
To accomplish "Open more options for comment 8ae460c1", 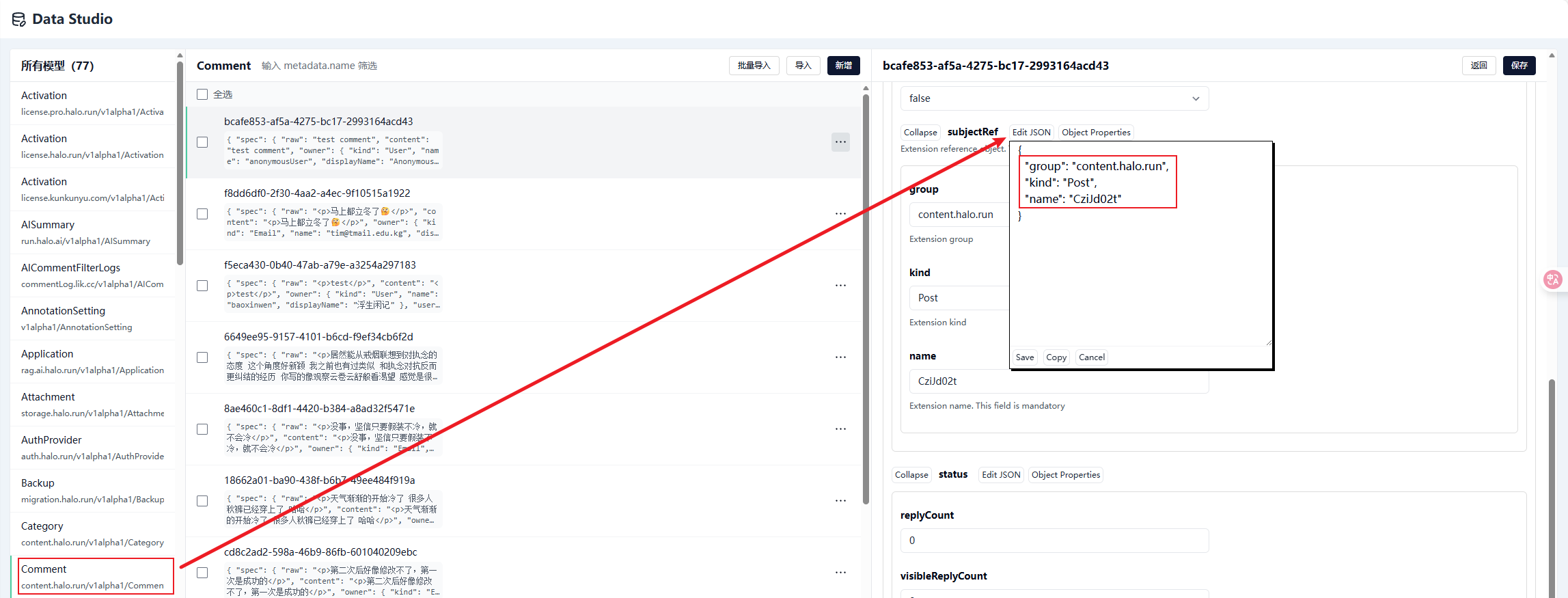I will point(840,429).
